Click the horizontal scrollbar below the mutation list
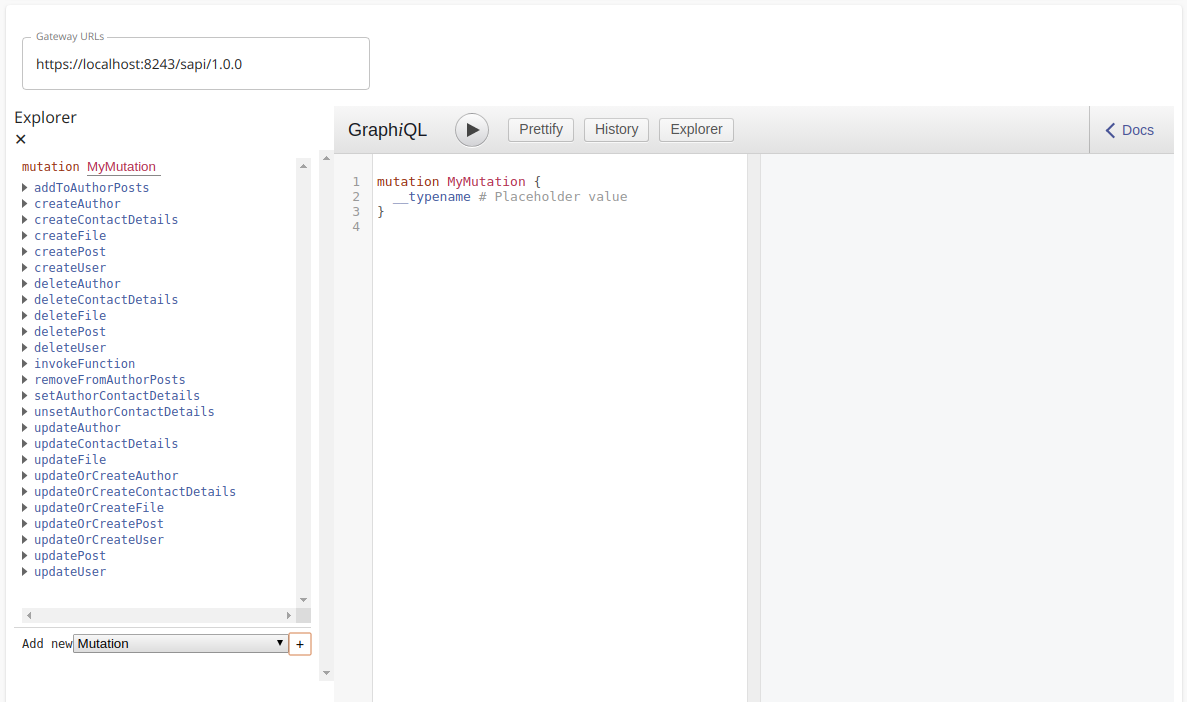Image resolution: width=1187 pixels, height=702 pixels. tap(160, 615)
